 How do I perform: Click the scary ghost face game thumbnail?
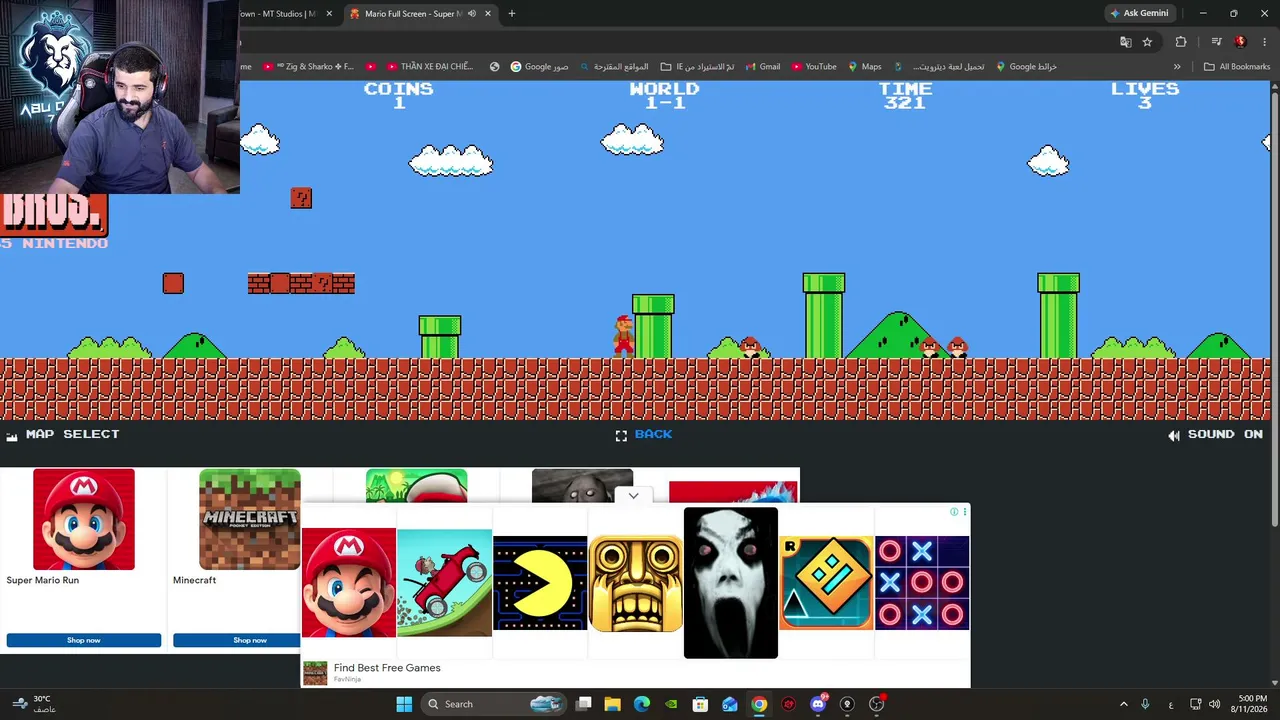(731, 583)
